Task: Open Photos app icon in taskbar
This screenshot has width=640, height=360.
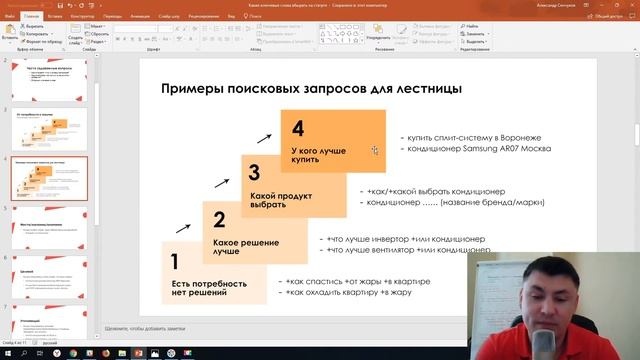Action: [155, 353]
